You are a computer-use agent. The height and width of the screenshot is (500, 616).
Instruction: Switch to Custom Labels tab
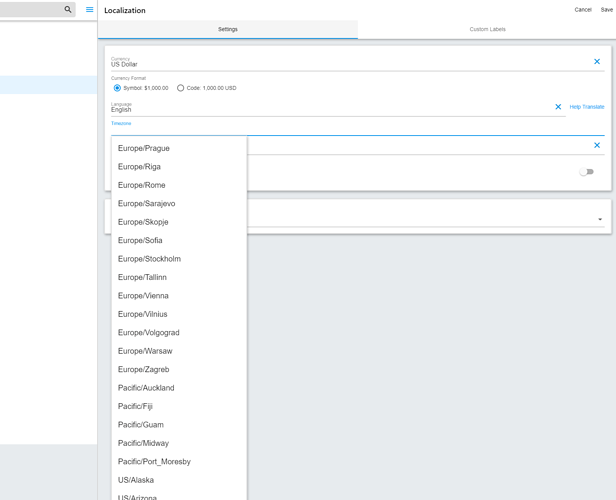(x=487, y=29)
